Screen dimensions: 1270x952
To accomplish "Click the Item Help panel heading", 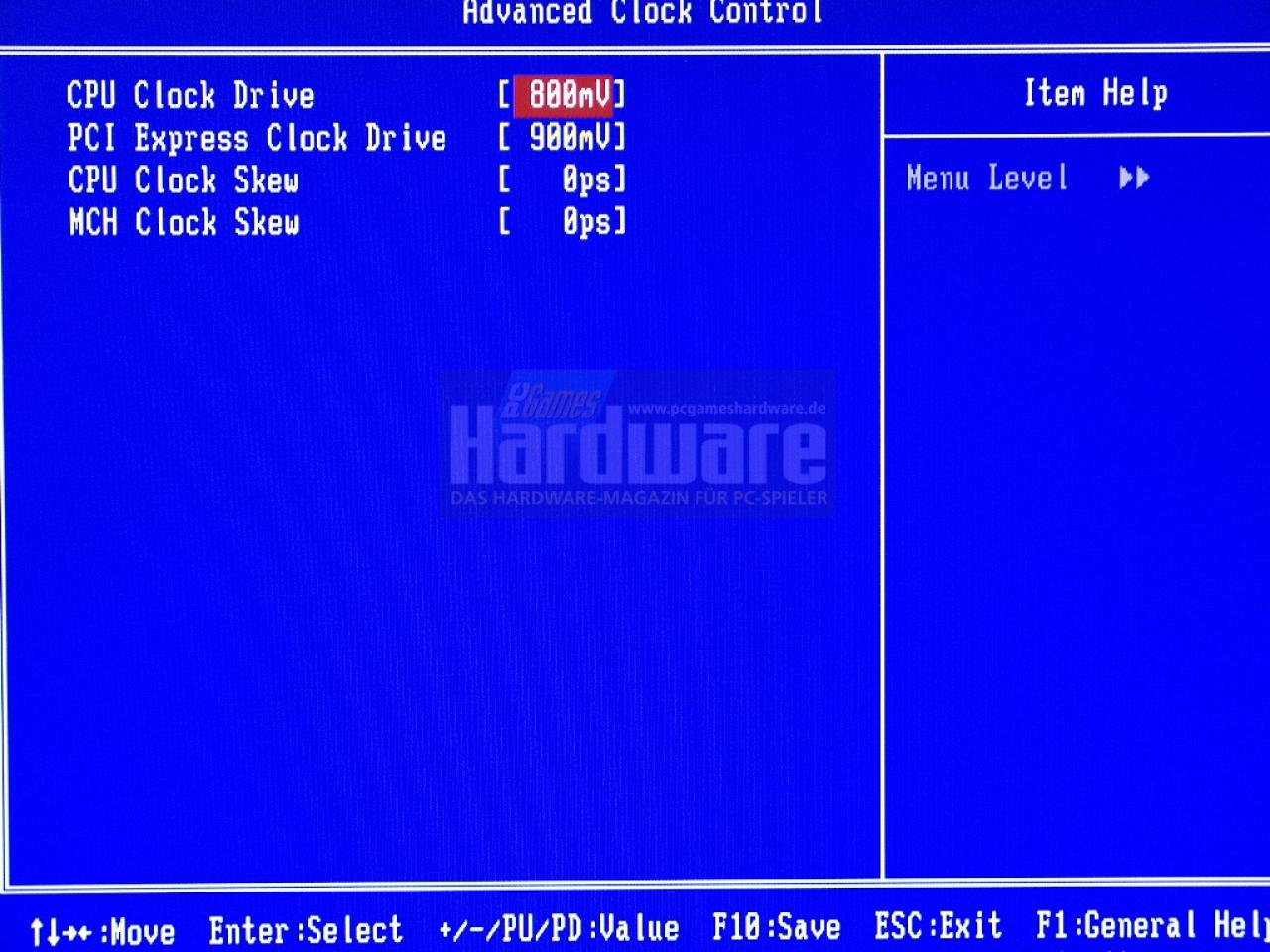I will [x=1095, y=93].
